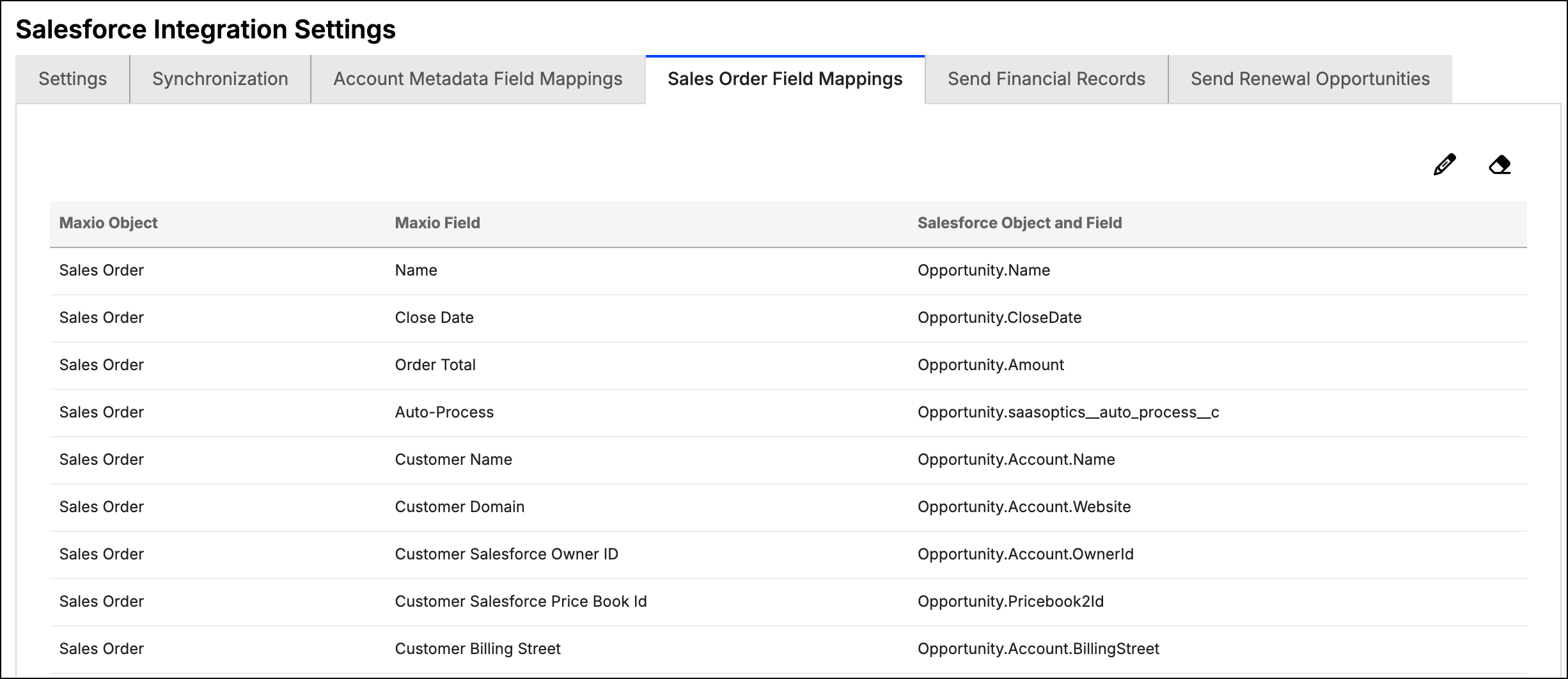Click Sales Order in Customer Domain row

coord(101,507)
